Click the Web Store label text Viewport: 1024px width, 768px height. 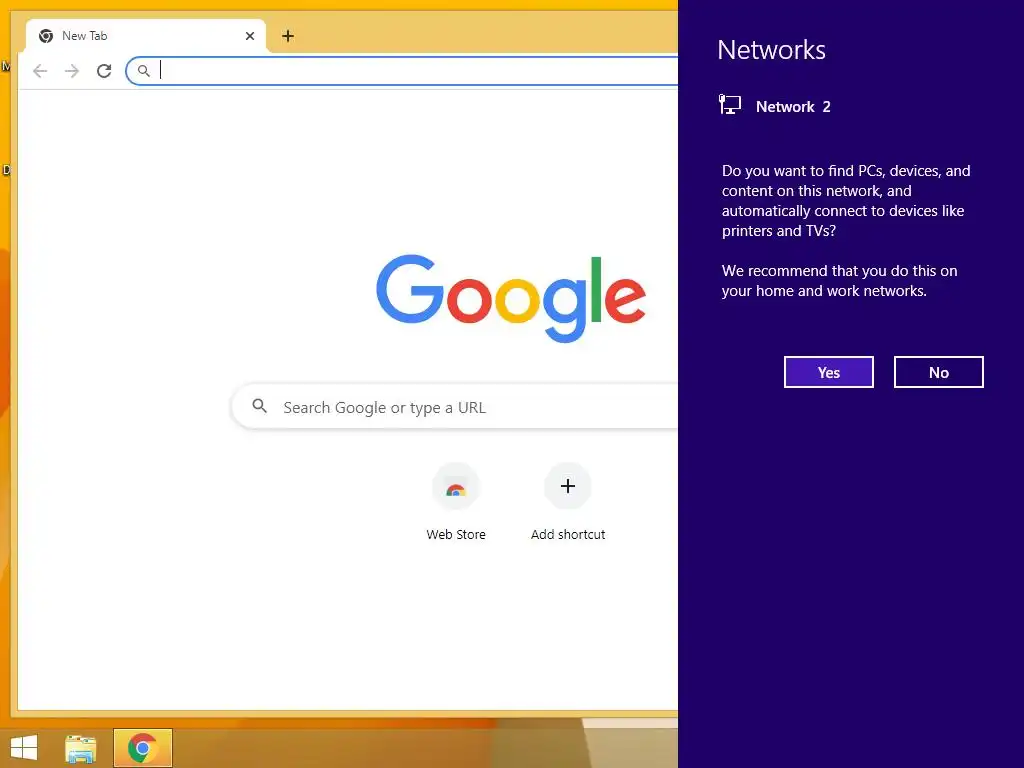click(456, 534)
